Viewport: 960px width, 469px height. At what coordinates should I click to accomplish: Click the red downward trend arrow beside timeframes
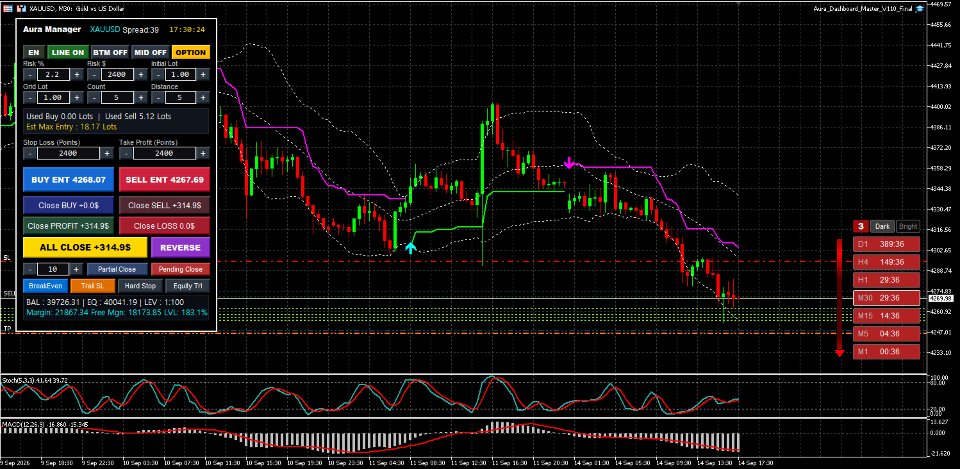point(839,298)
